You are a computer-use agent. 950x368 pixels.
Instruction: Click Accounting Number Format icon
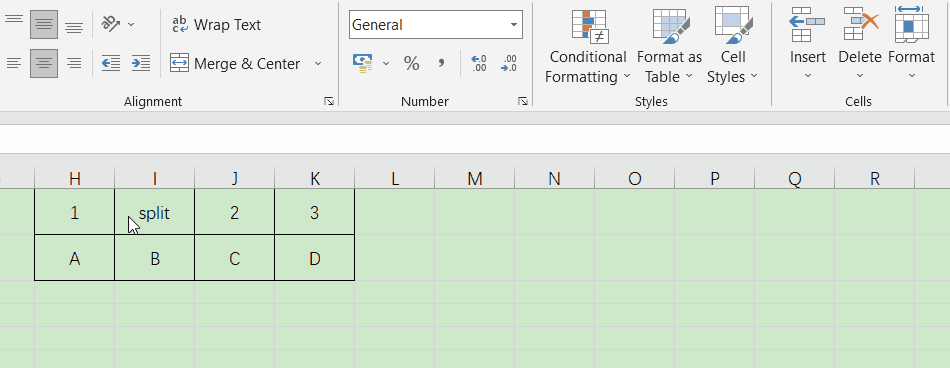[362, 63]
